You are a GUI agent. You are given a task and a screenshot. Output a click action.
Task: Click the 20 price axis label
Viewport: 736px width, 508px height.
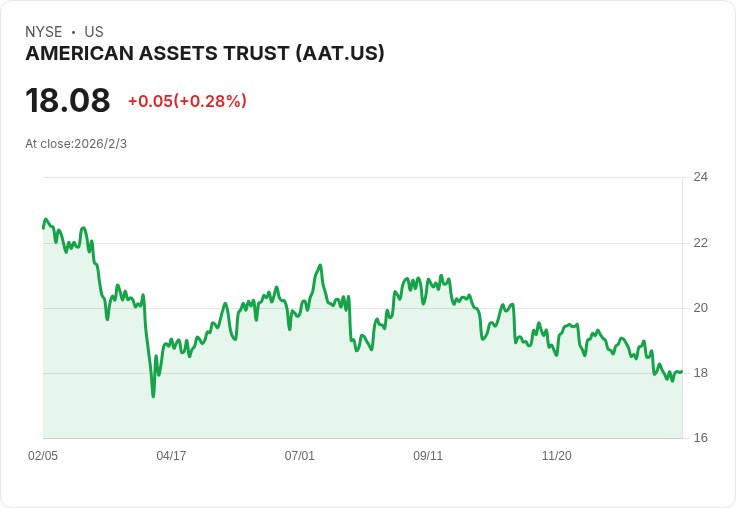(x=700, y=308)
